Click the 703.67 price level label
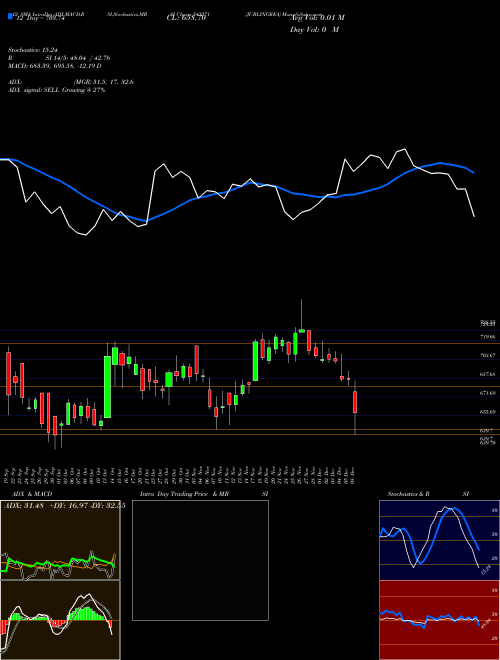 [x=488, y=355]
